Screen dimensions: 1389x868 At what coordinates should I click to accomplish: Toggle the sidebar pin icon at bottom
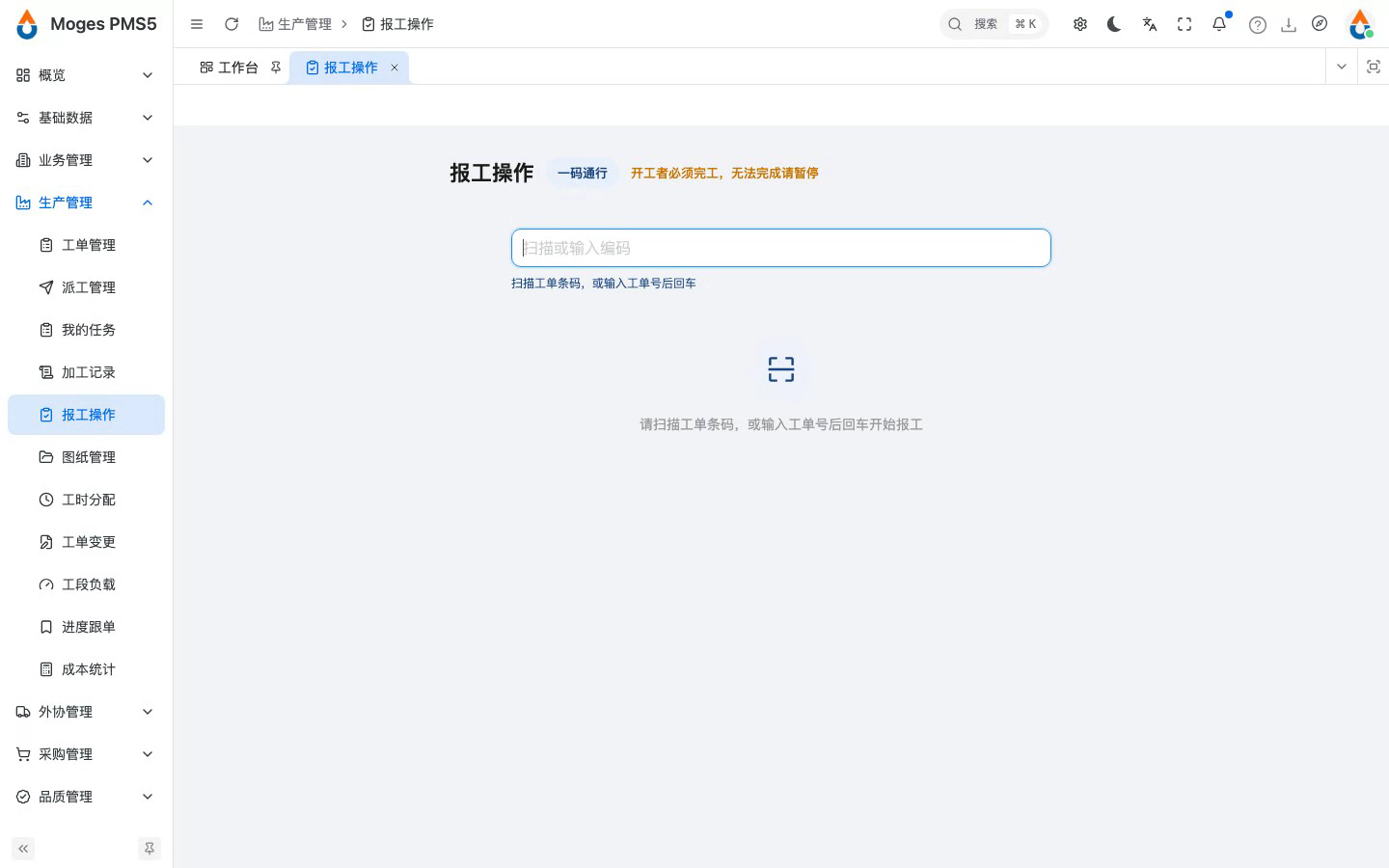150,849
